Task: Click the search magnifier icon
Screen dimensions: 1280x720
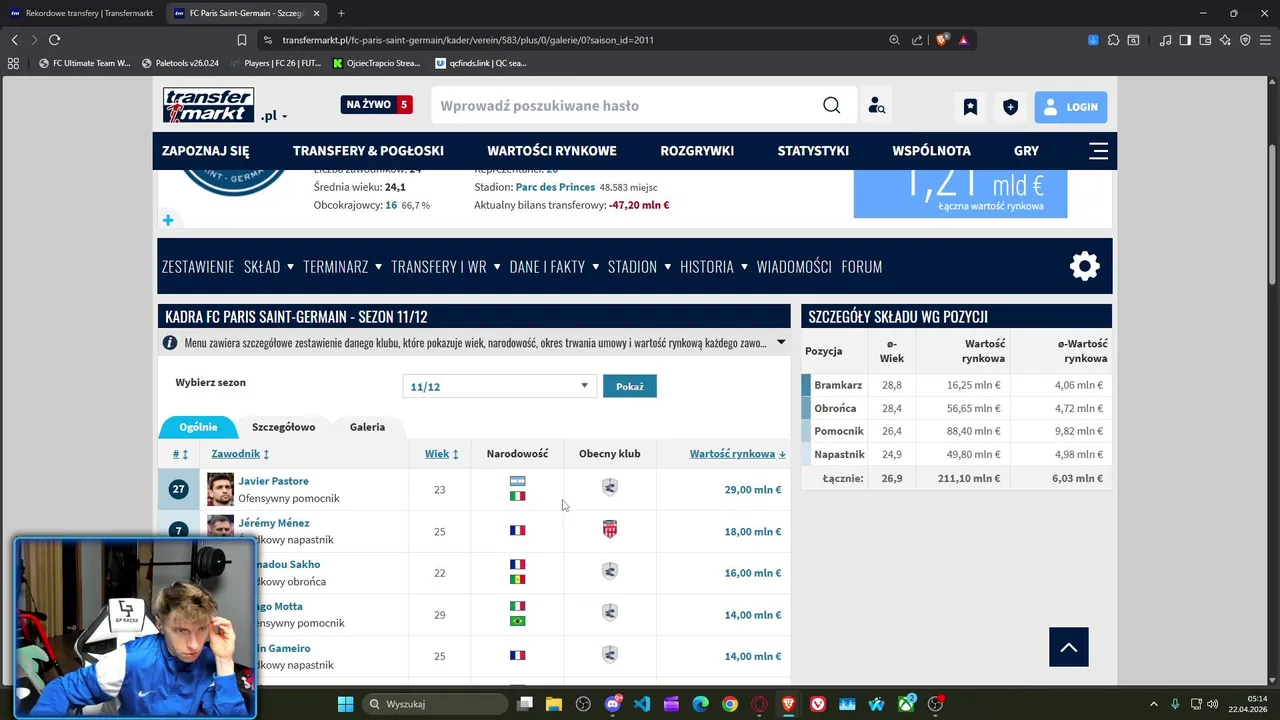Action: 832,106
